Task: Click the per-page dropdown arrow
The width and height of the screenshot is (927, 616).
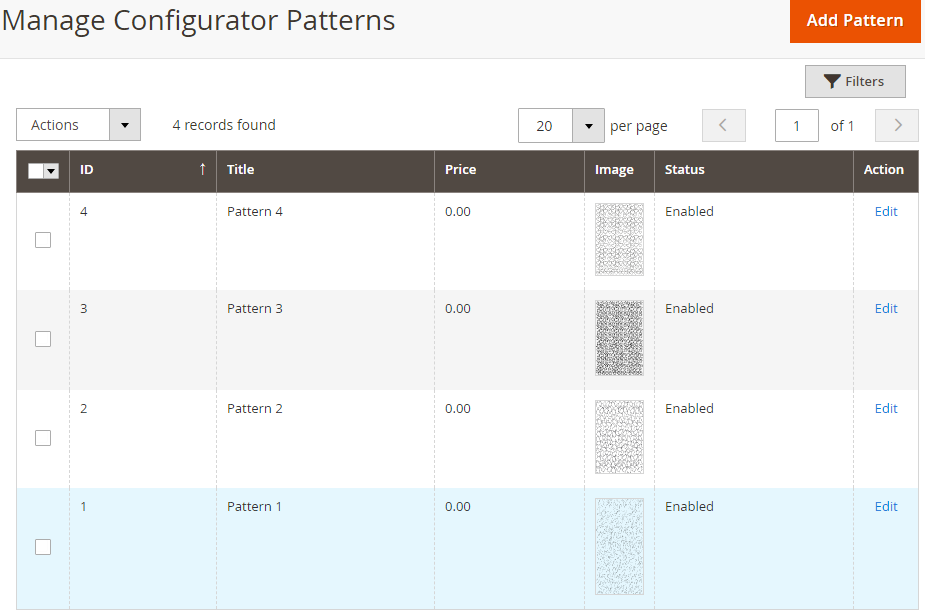Action: pyautogui.click(x=589, y=125)
